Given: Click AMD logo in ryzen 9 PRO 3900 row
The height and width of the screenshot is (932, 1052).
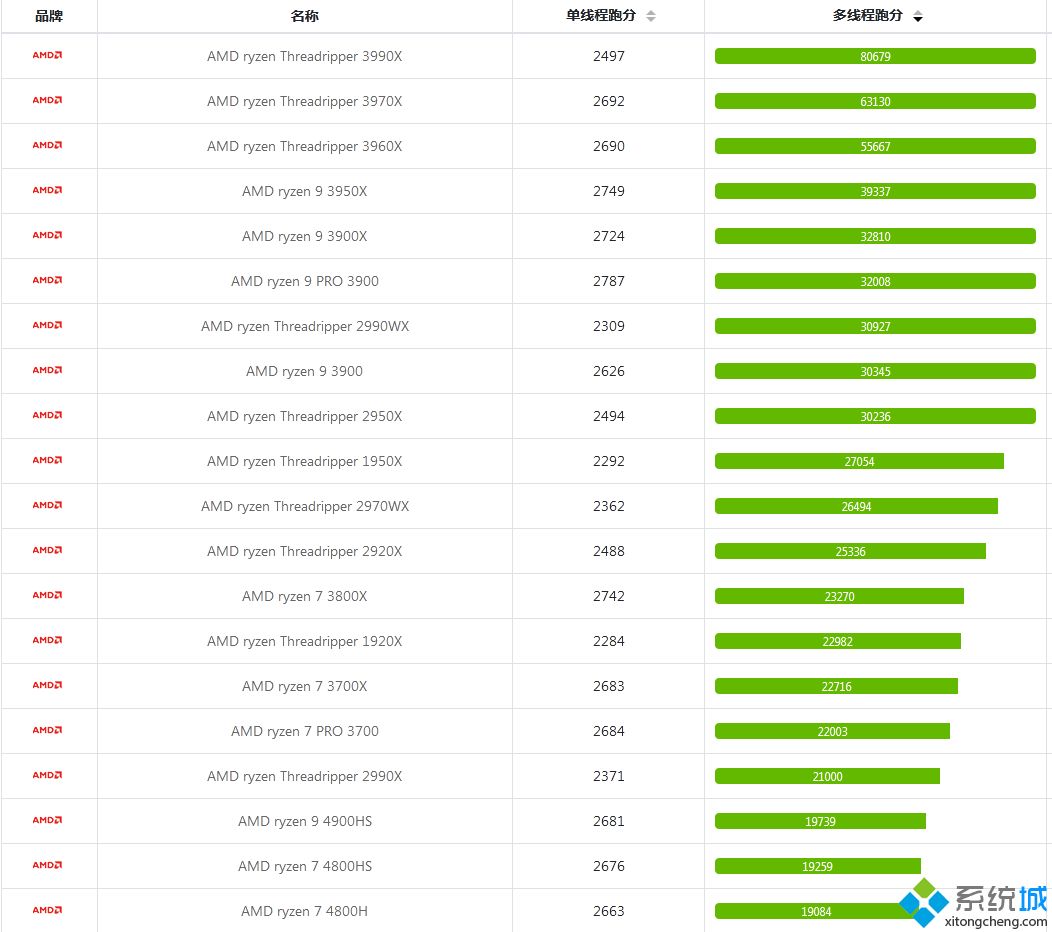Looking at the screenshot, I should pos(47,281).
